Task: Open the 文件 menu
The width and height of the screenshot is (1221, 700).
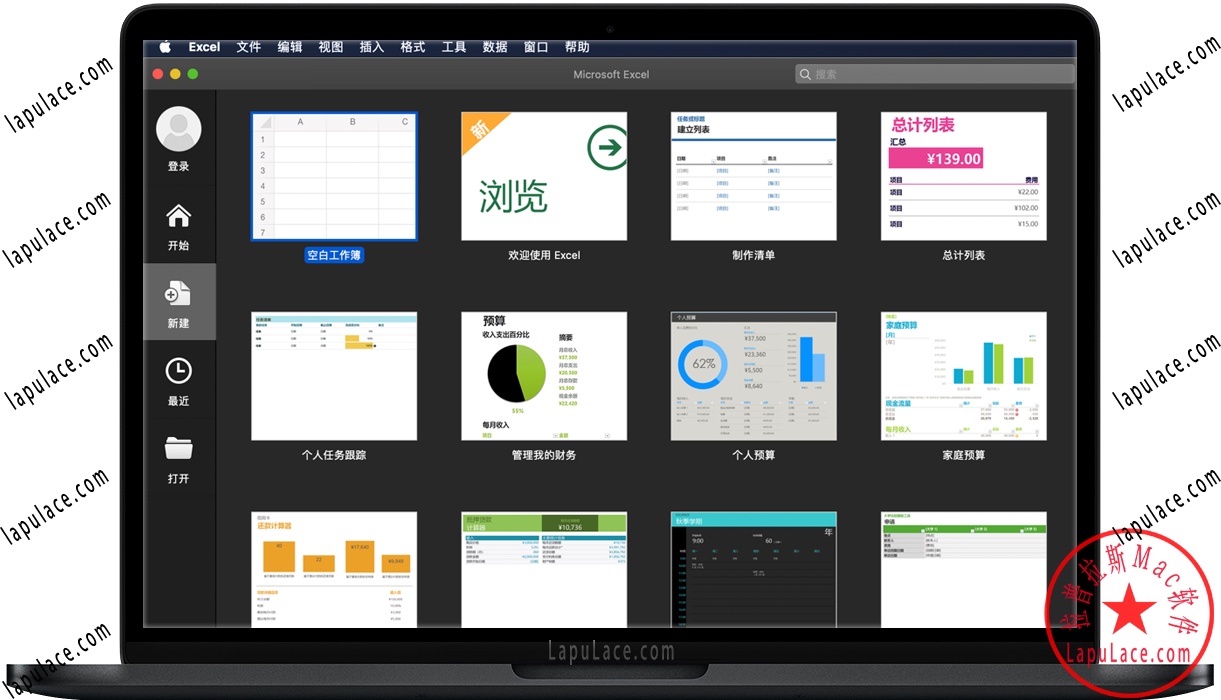Action: click(248, 46)
